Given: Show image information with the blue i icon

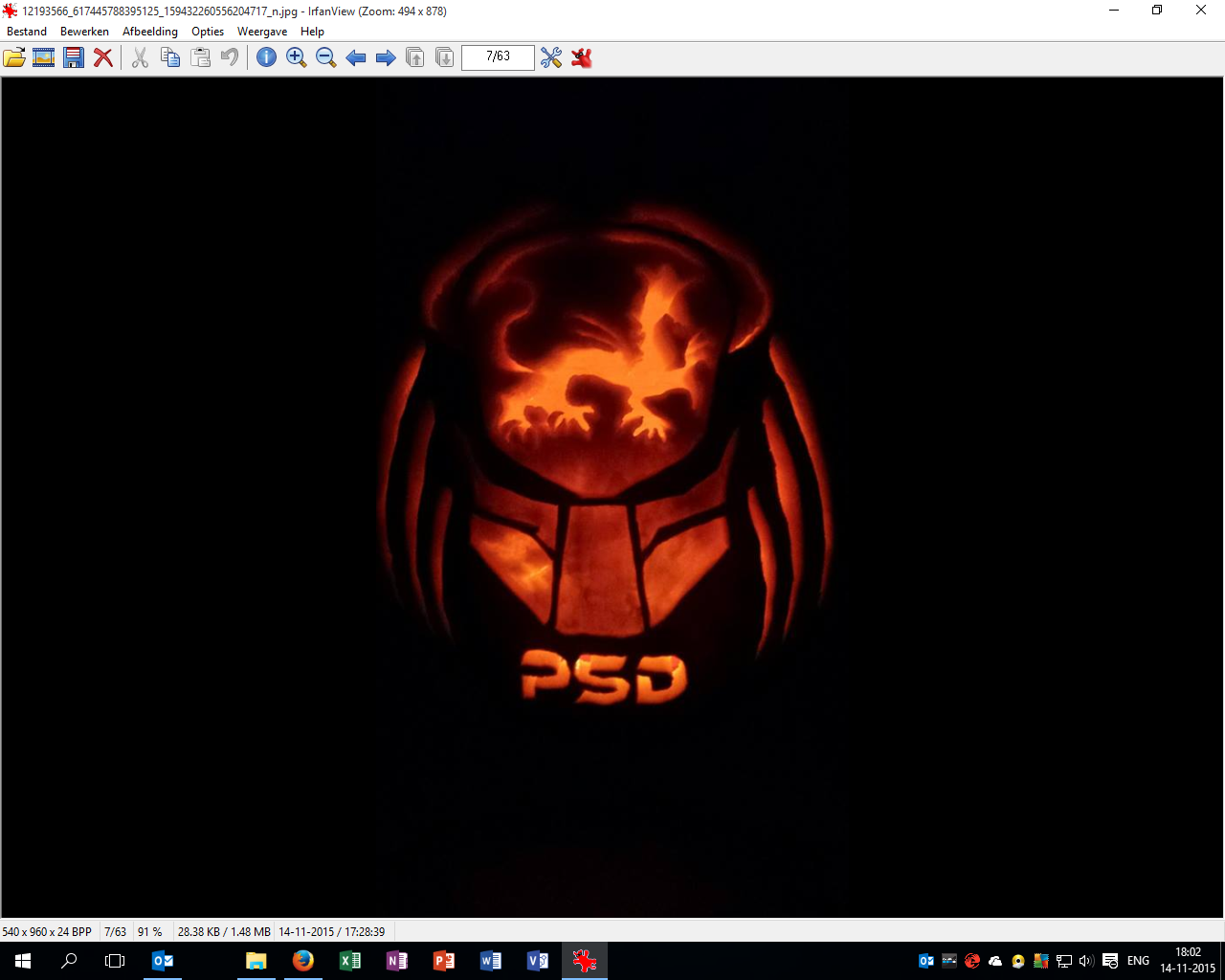Looking at the screenshot, I should pyautogui.click(x=266, y=57).
